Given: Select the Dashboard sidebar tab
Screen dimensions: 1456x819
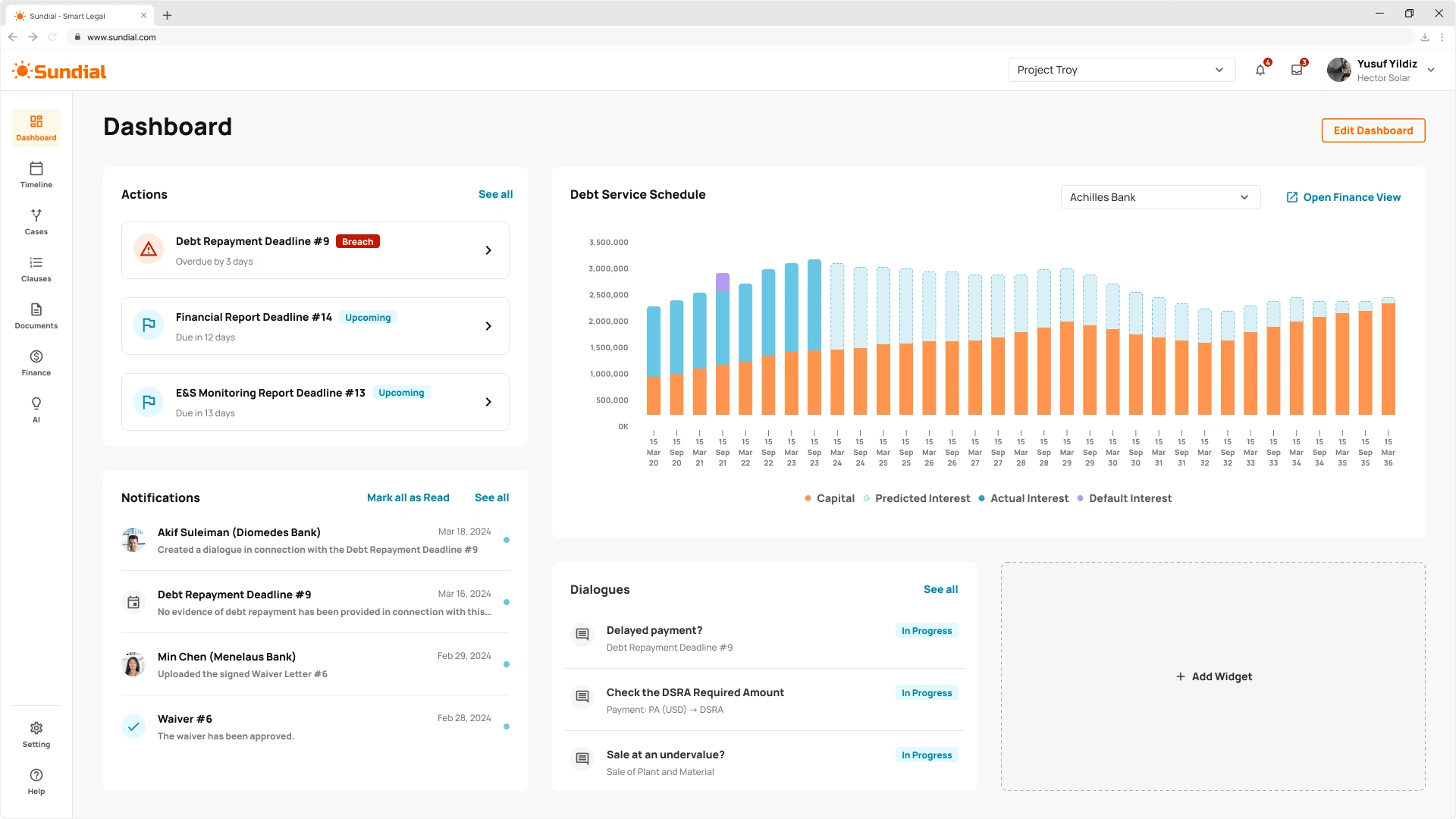Looking at the screenshot, I should tap(36, 127).
